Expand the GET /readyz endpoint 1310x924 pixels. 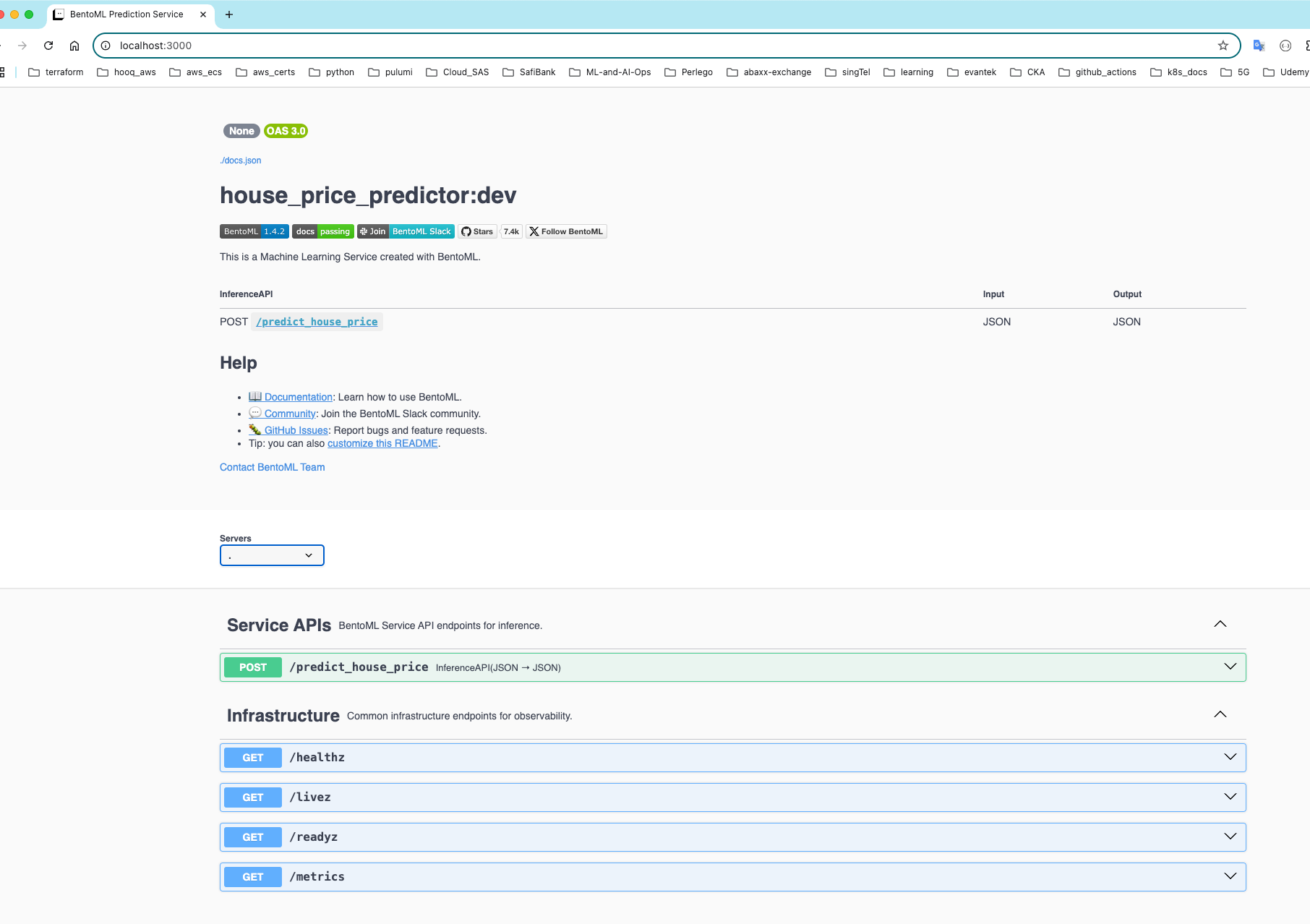(x=733, y=837)
